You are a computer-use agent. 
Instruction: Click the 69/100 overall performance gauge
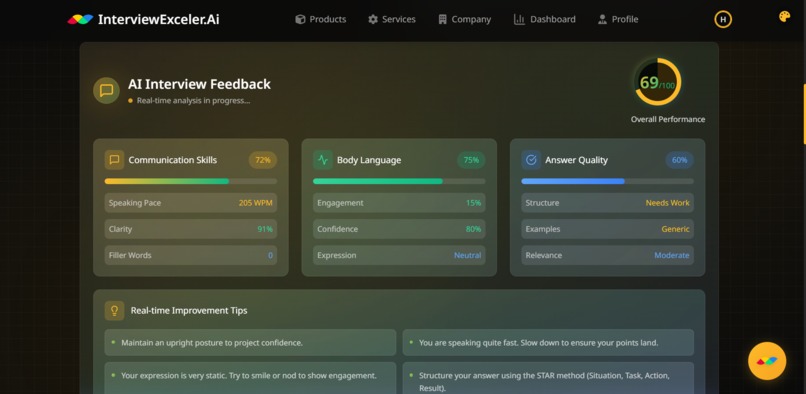pyautogui.click(x=657, y=82)
